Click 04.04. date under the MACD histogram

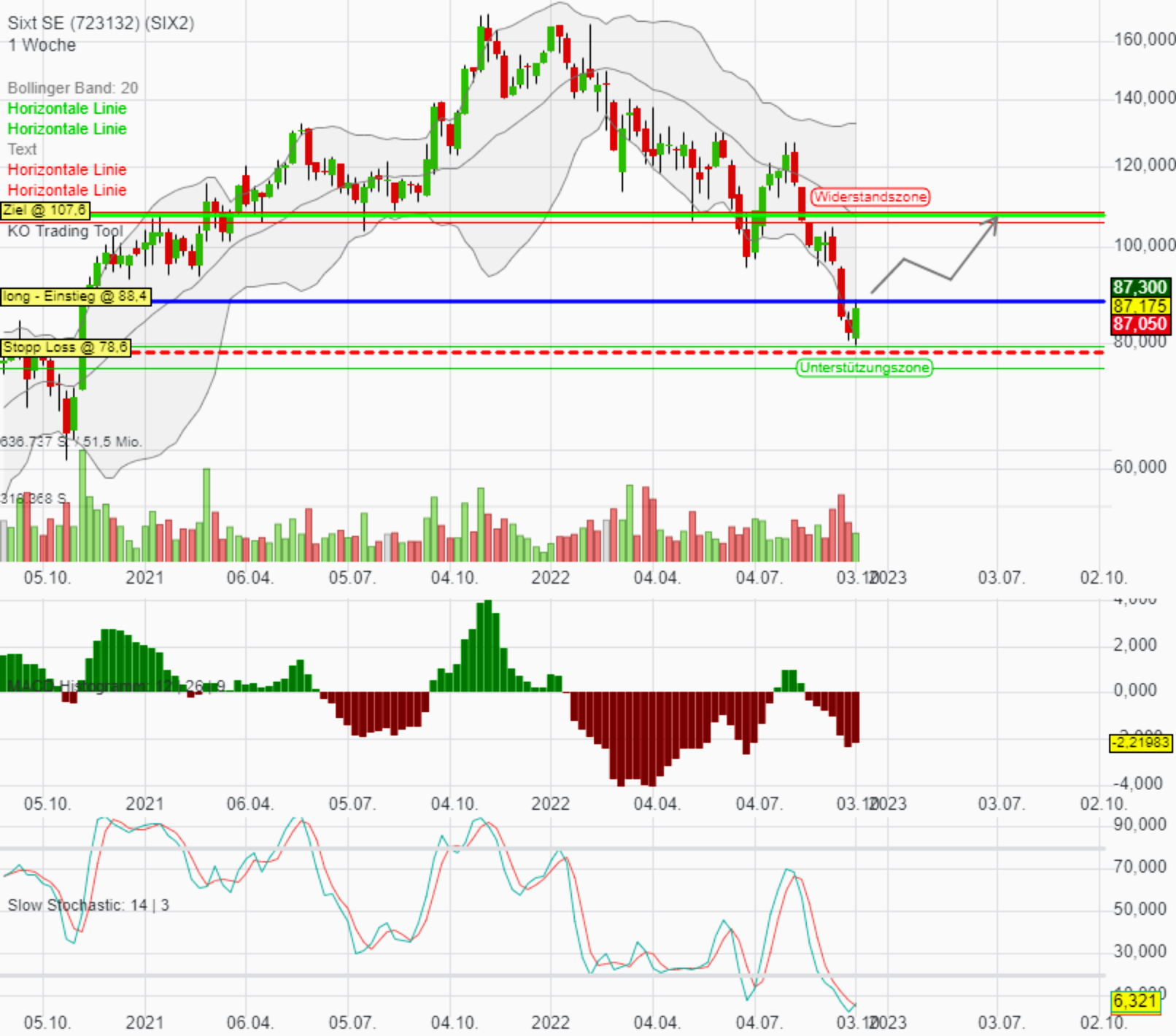pyautogui.click(x=657, y=805)
